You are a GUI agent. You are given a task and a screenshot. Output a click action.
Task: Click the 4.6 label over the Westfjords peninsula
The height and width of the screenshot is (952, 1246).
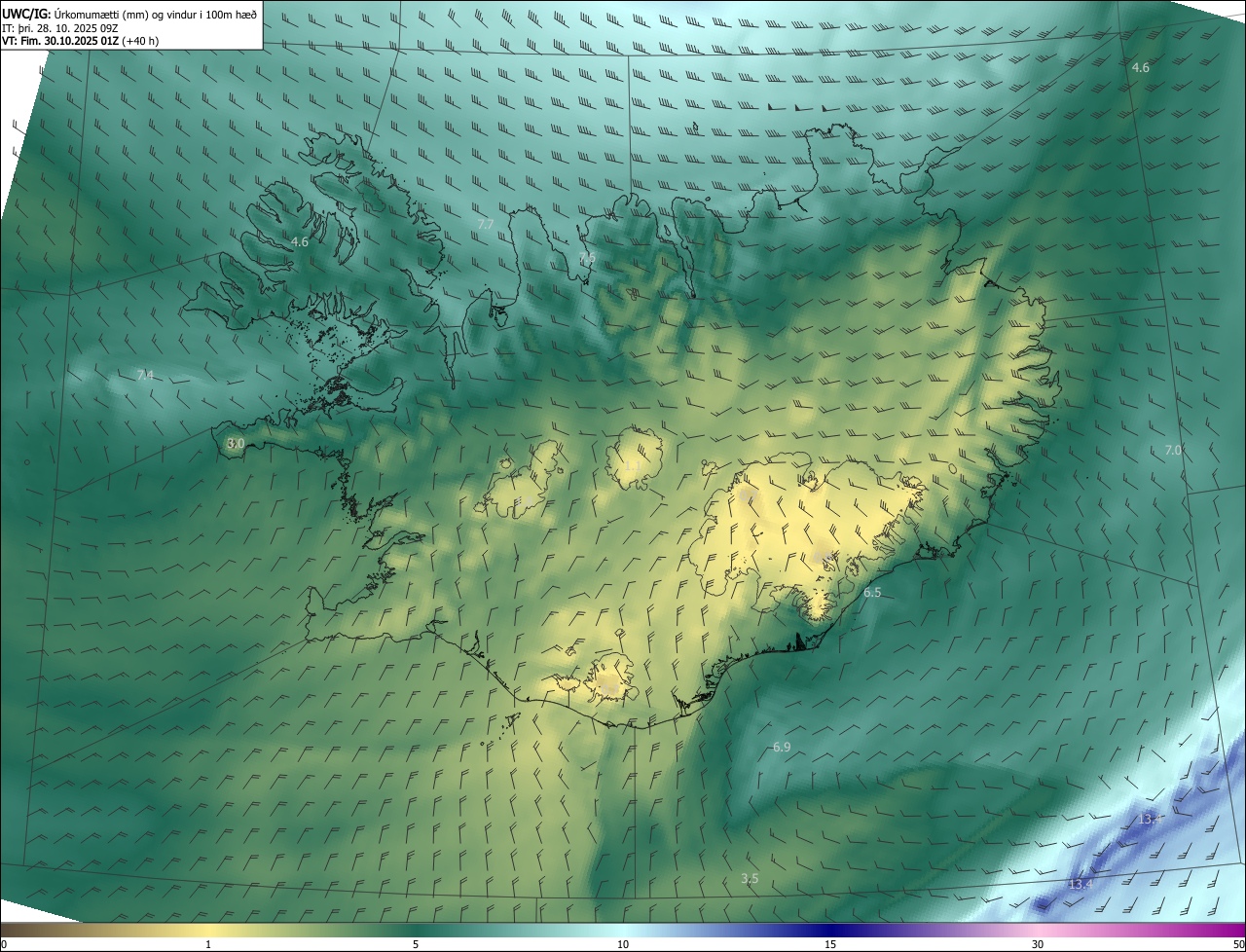pyautogui.click(x=300, y=241)
